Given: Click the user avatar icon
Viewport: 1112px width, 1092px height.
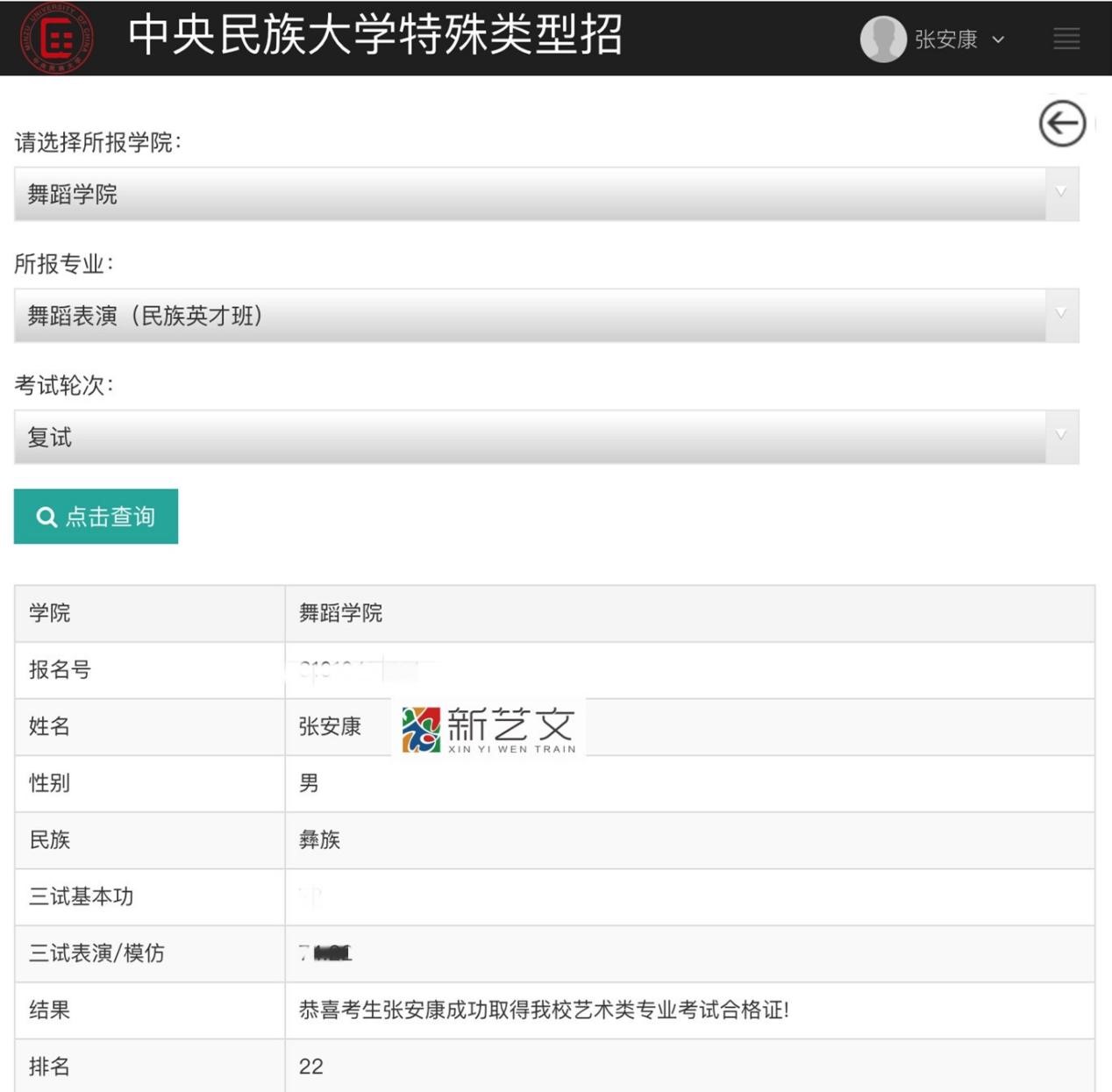Looking at the screenshot, I should [882, 39].
